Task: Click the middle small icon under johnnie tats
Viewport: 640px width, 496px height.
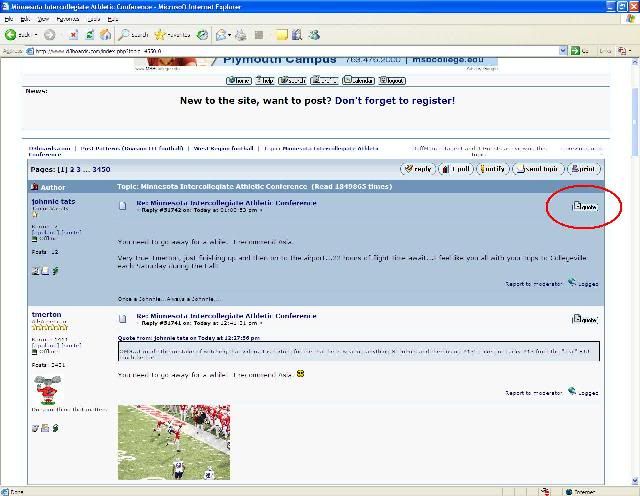Action: tap(45, 271)
